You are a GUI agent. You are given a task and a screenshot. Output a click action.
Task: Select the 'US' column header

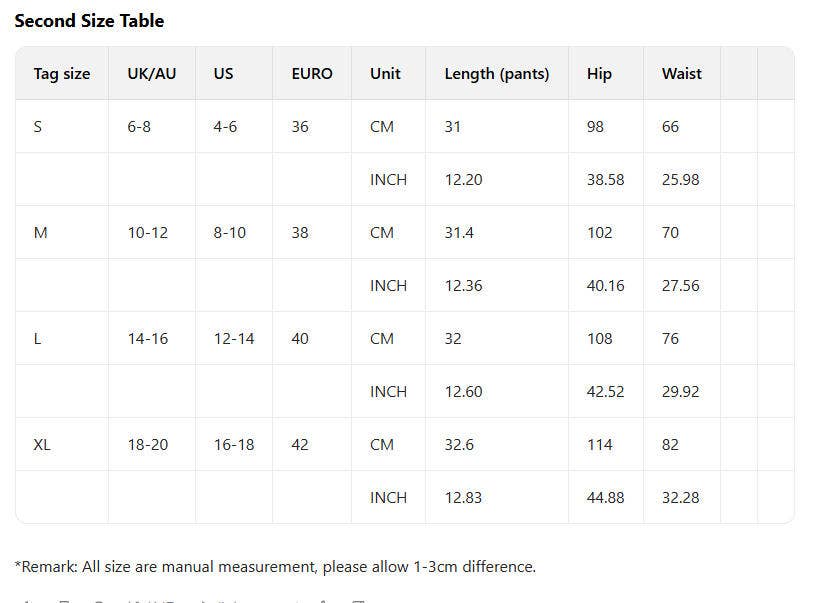pyautogui.click(x=223, y=74)
